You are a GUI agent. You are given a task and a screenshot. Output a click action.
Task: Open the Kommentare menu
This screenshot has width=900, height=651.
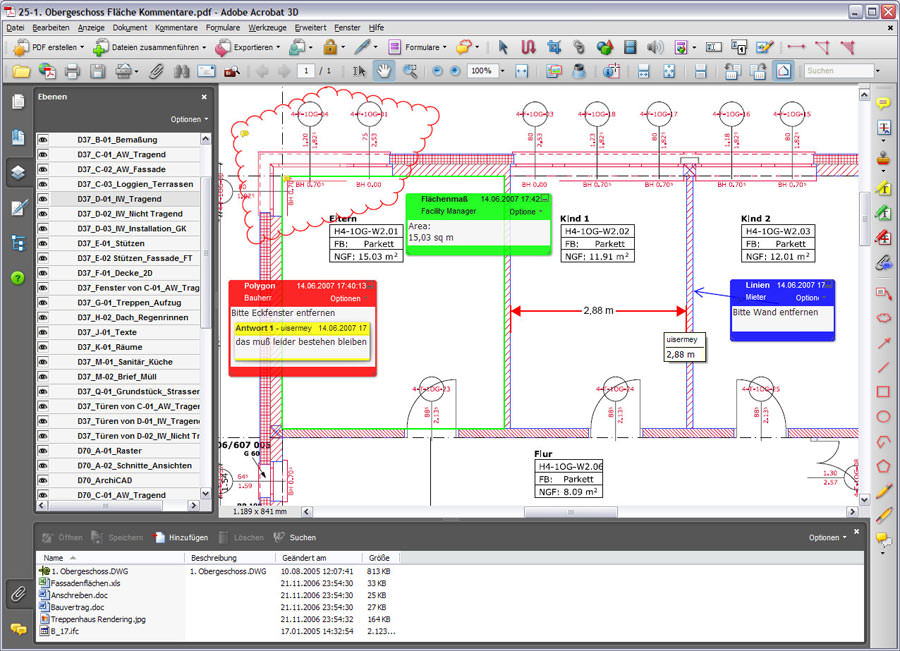tap(176, 28)
